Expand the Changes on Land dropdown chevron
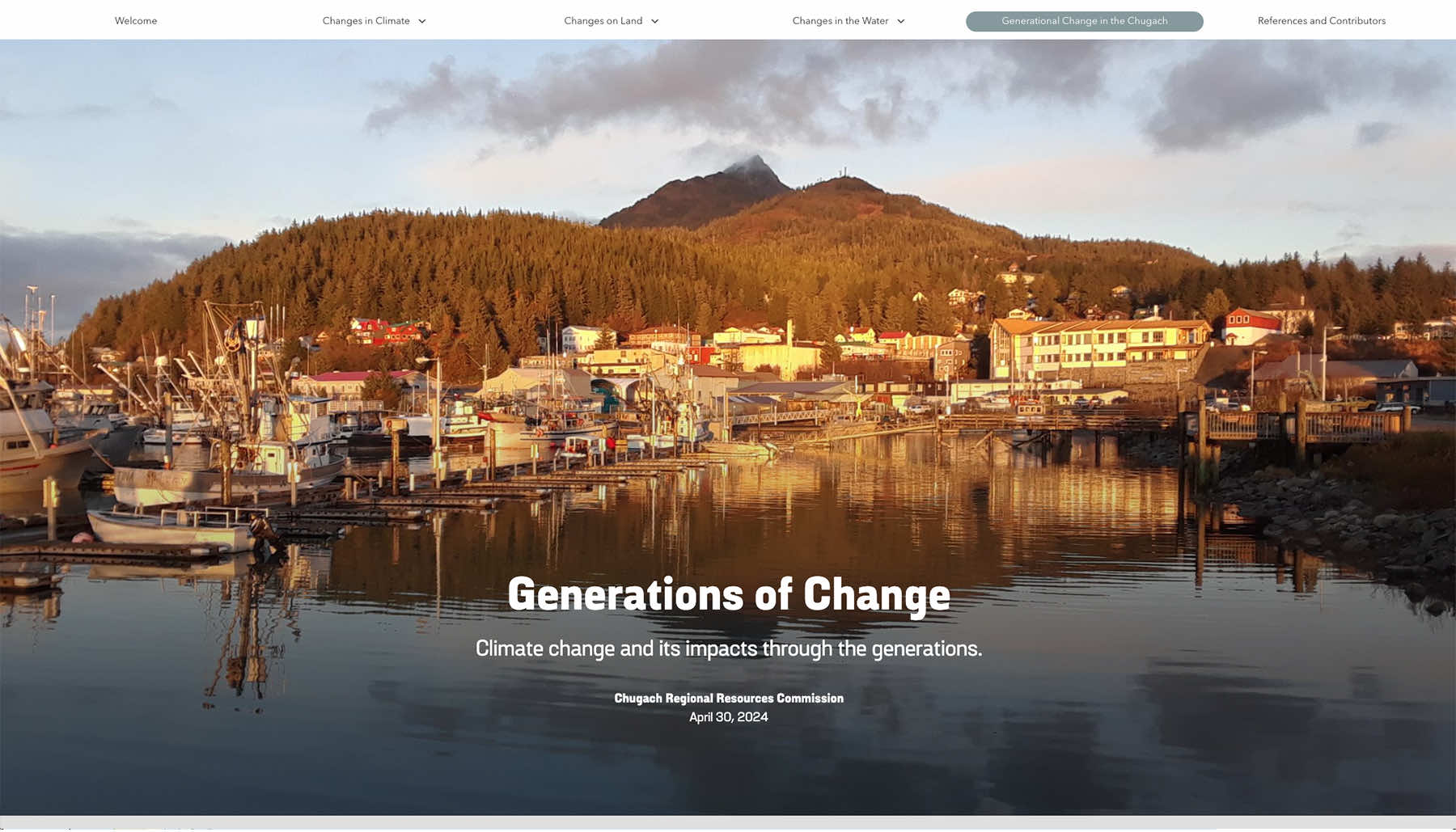This screenshot has width=1456, height=832. click(x=655, y=21)
